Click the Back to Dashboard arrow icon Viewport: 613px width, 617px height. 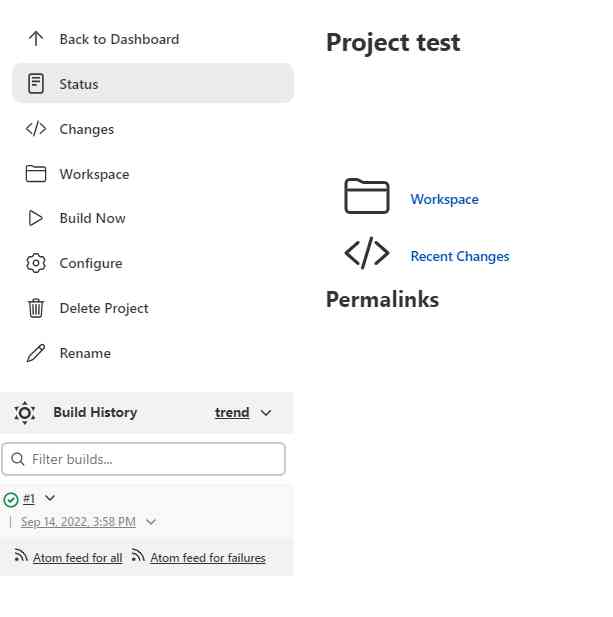(36, 39)
